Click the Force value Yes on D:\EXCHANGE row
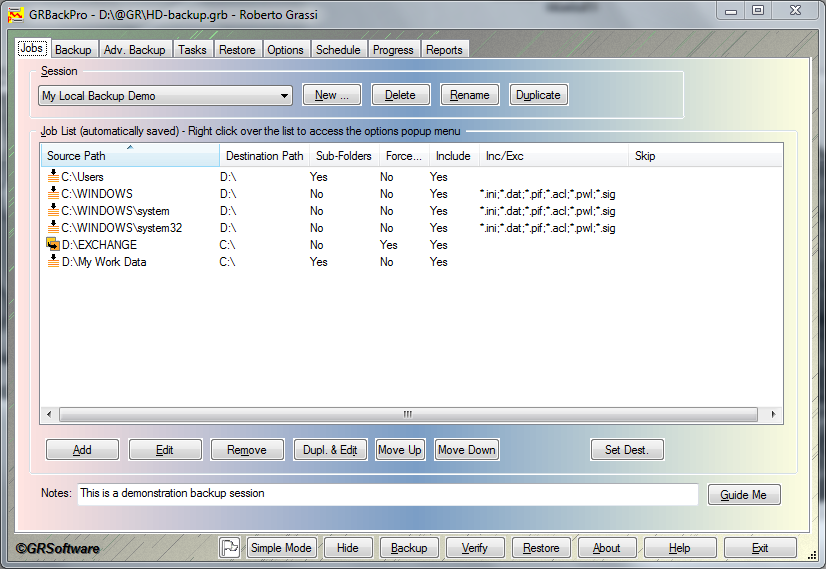This screenshot has height=569, width=826. point(389,245)
